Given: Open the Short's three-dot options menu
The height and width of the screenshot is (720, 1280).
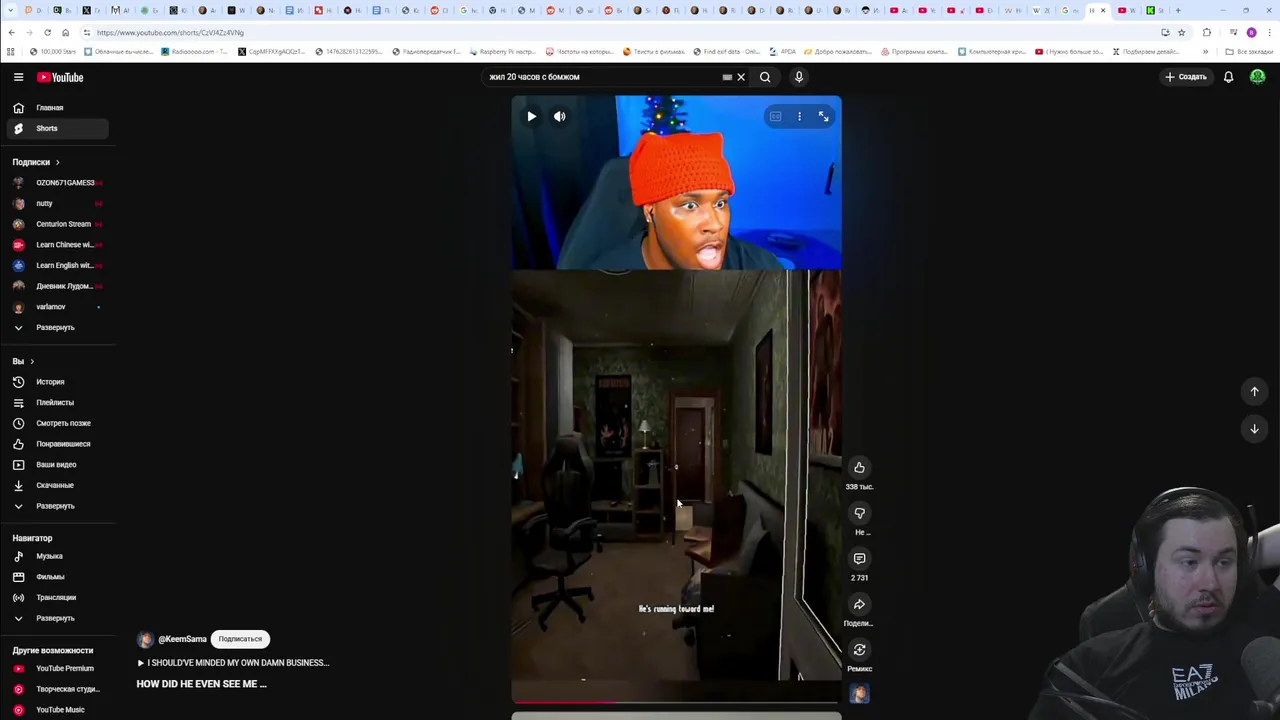Looking at the screenshot, I should pyautogui.click(x=799, y=117).
